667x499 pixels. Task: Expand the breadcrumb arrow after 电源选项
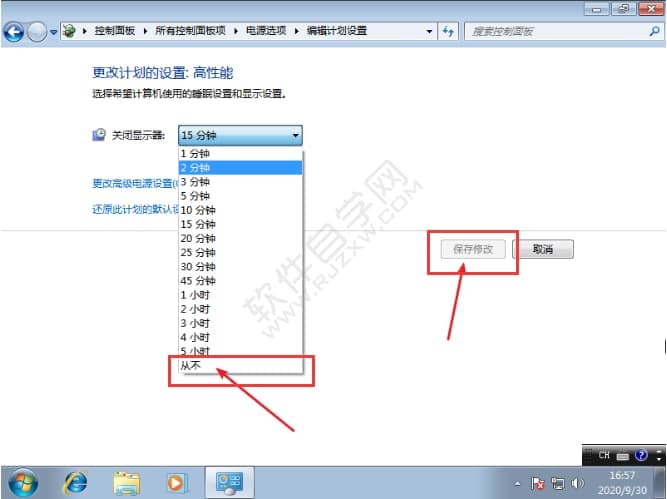coord(296,31)
